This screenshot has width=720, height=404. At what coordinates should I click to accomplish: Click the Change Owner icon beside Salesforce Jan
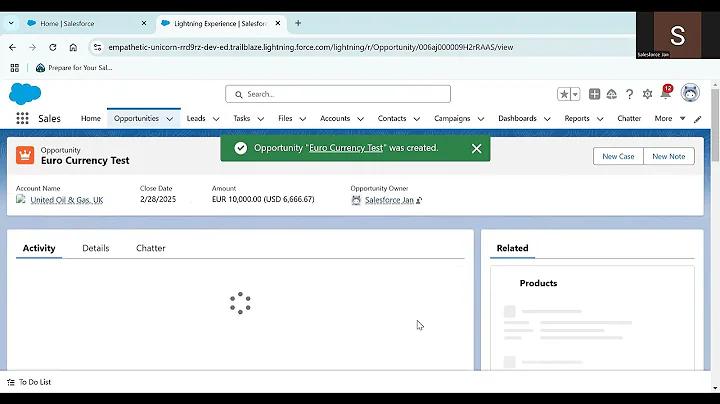point(419,200)
